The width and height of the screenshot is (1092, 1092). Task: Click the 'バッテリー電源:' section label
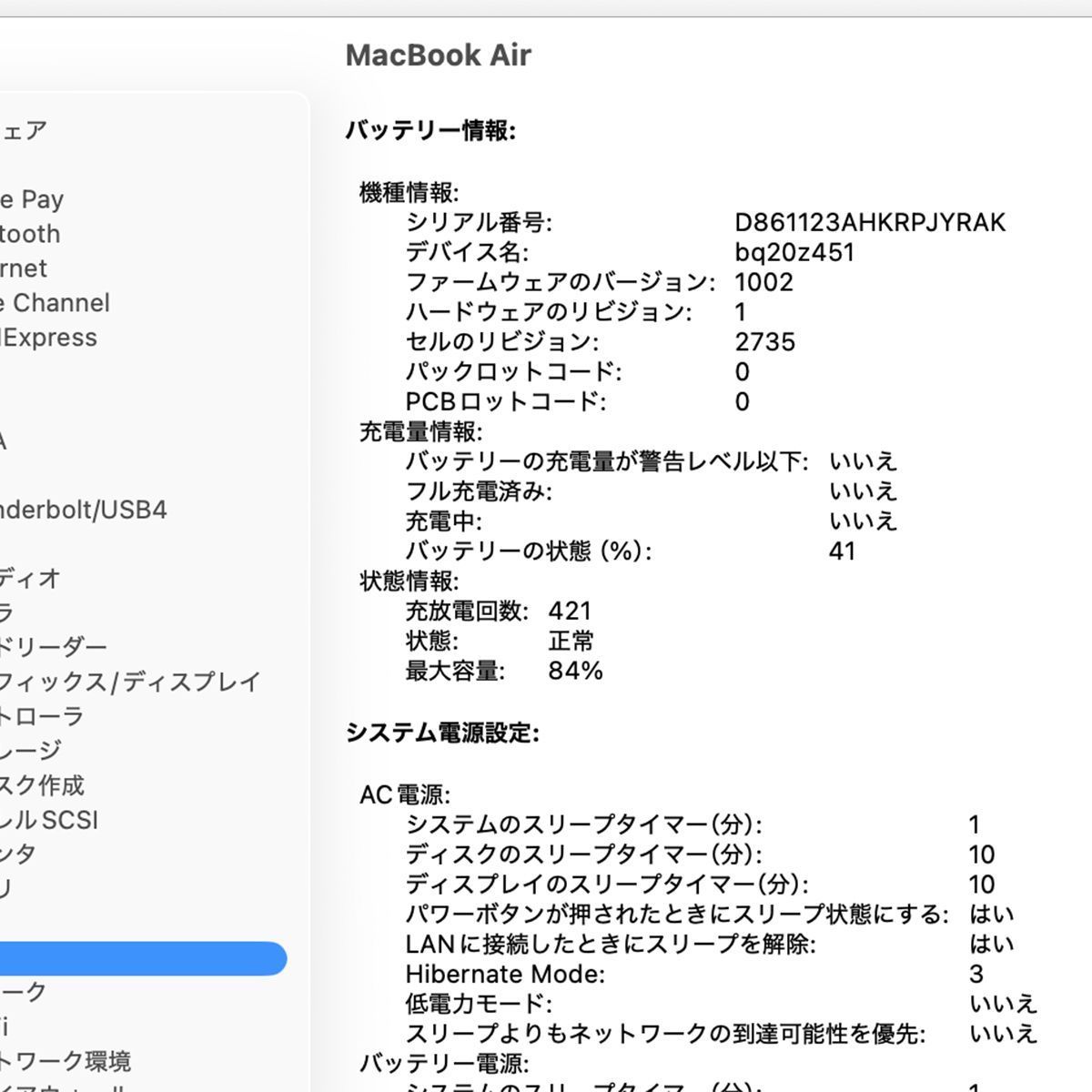[444, 1064]
